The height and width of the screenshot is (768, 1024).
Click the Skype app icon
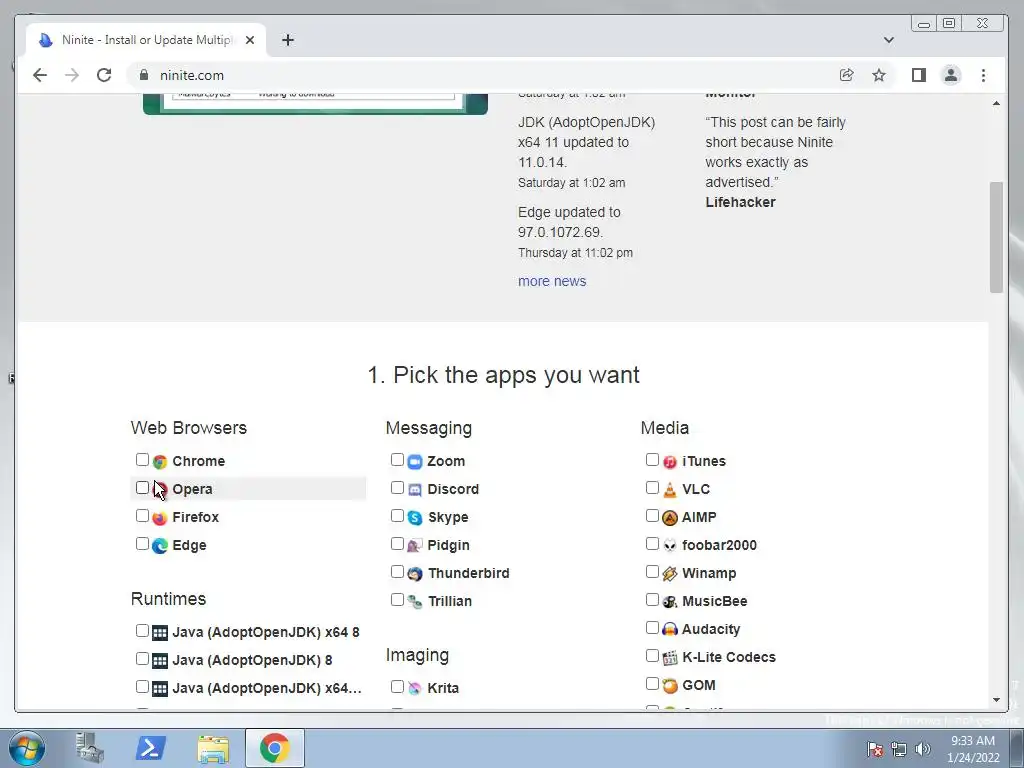pyautogui.click(x=415, y=518)
